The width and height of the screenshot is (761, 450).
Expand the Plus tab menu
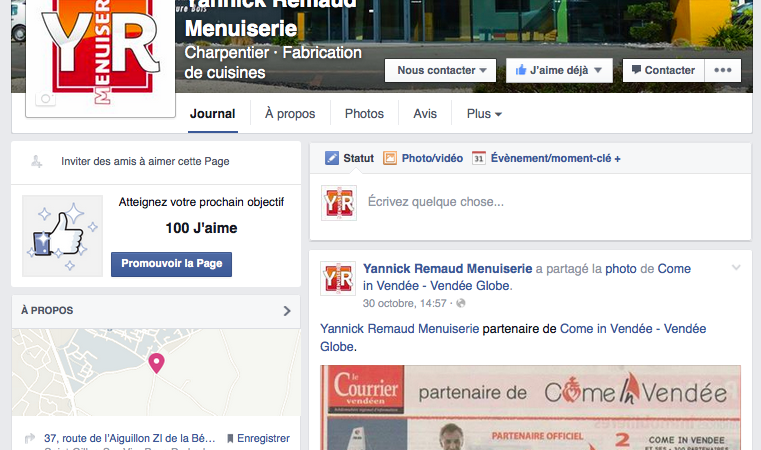484,114
